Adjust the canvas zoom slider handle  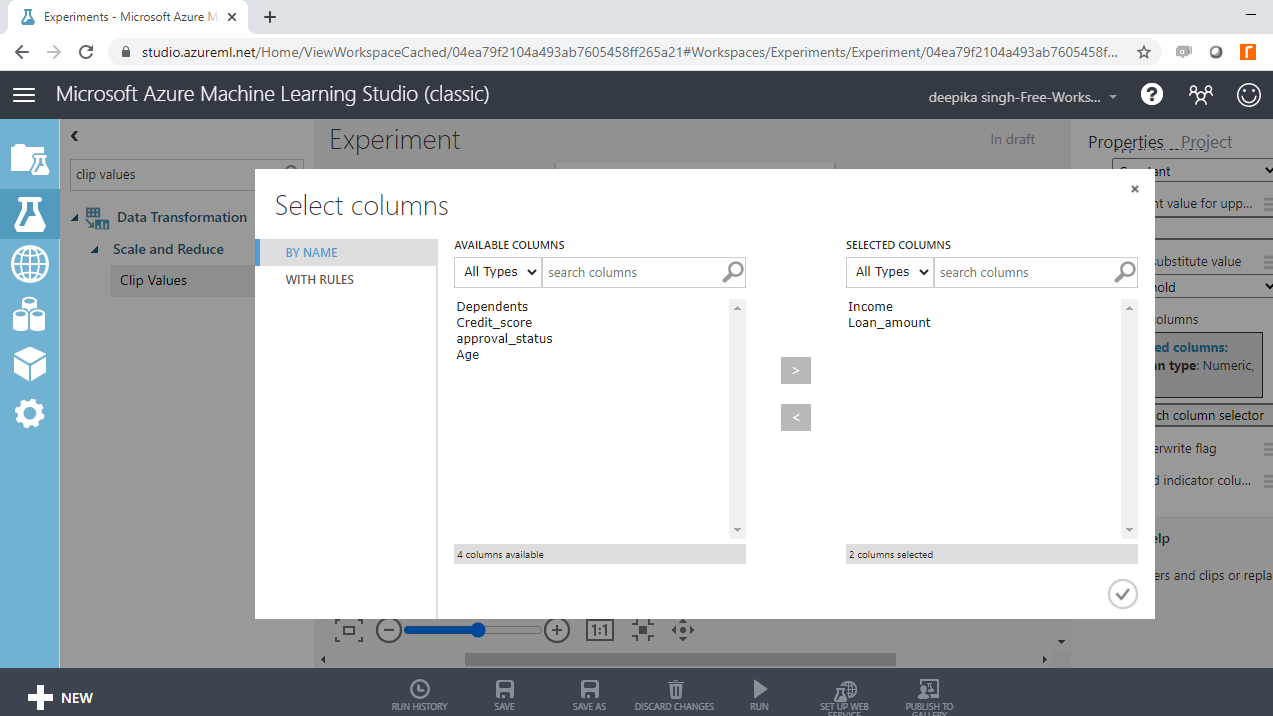478,630
